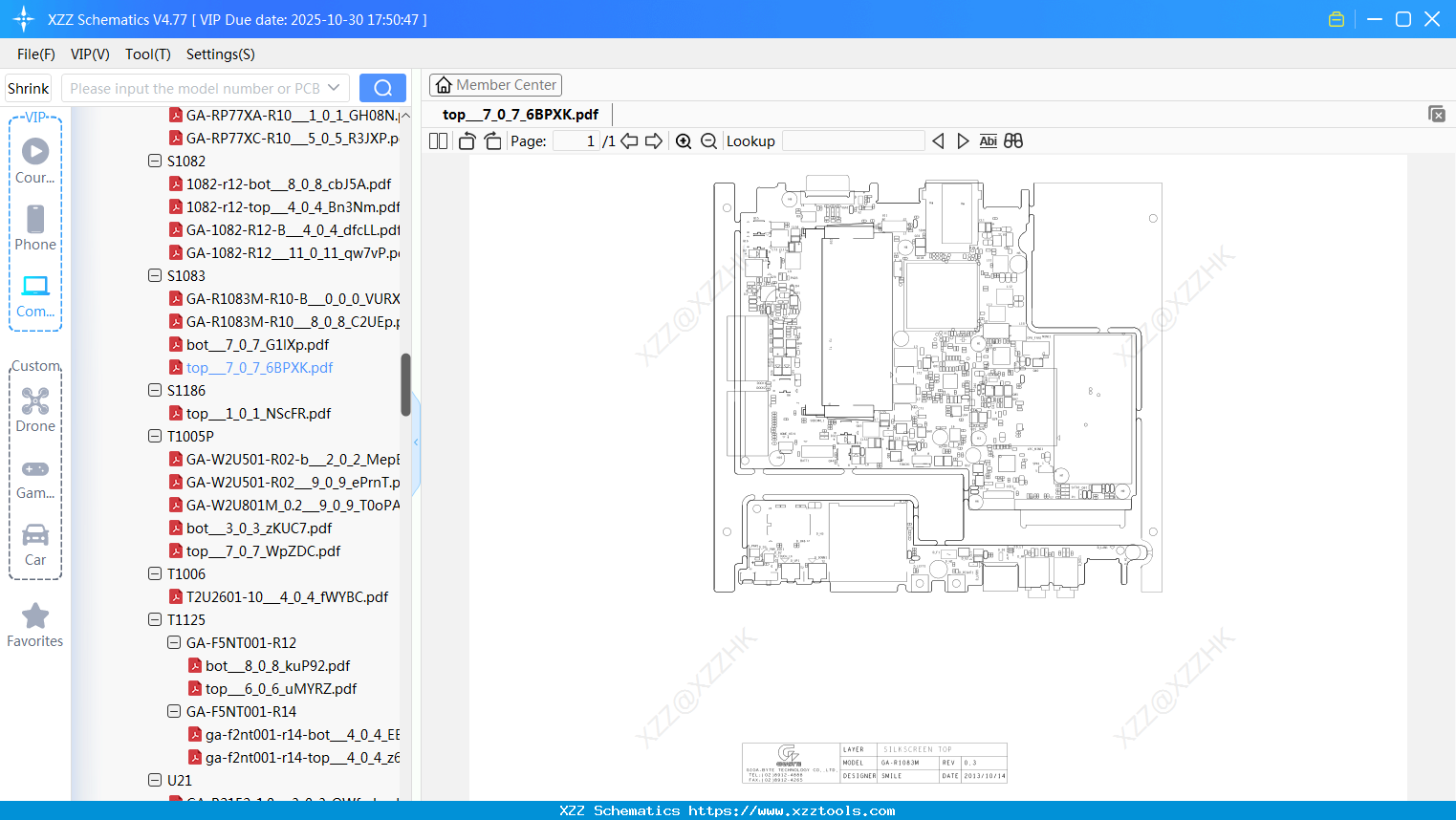Open the Member Center
Viewport: 1456px width, 820px height.
495,85
